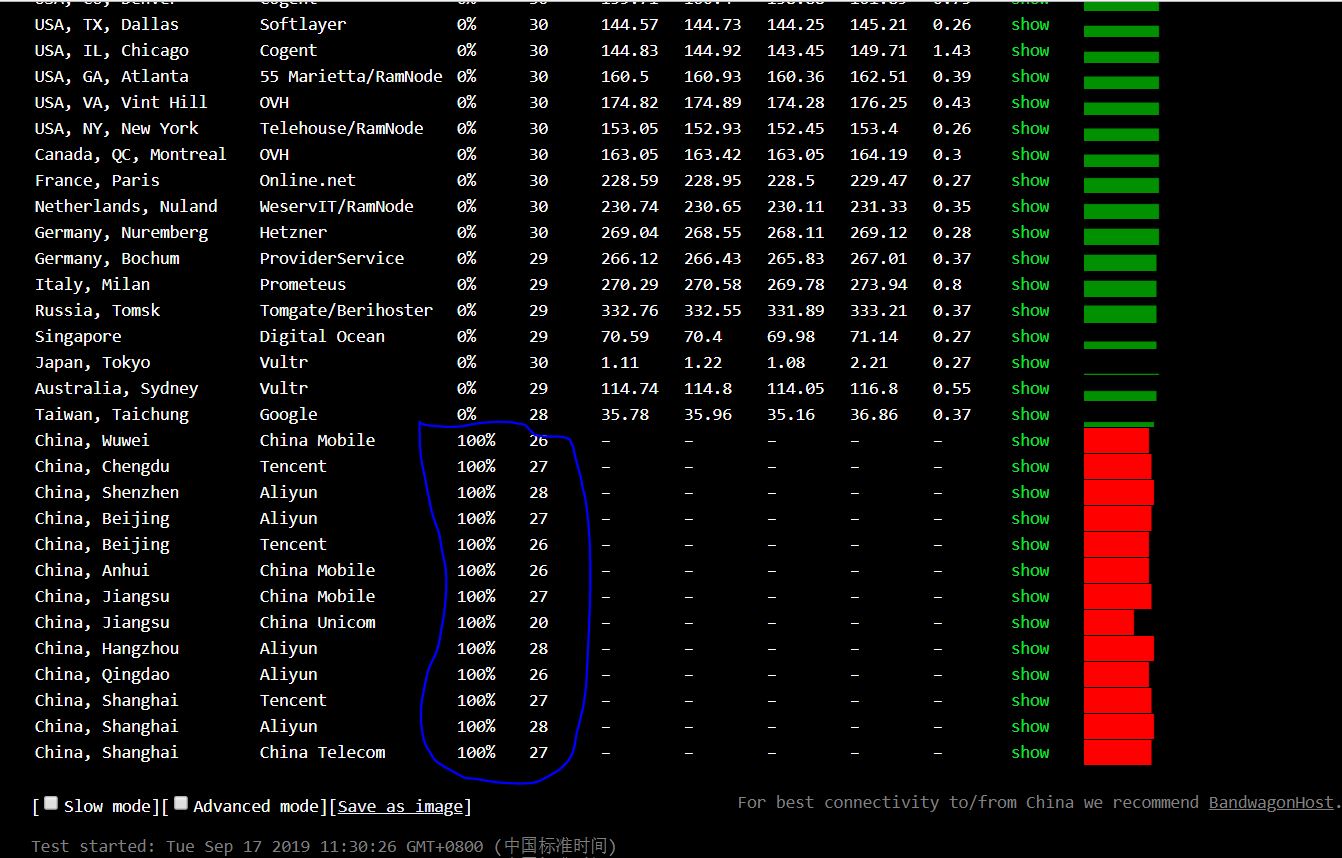
Task: Show details for Shanghai China Telecom row
Action: click(1030, 752)
